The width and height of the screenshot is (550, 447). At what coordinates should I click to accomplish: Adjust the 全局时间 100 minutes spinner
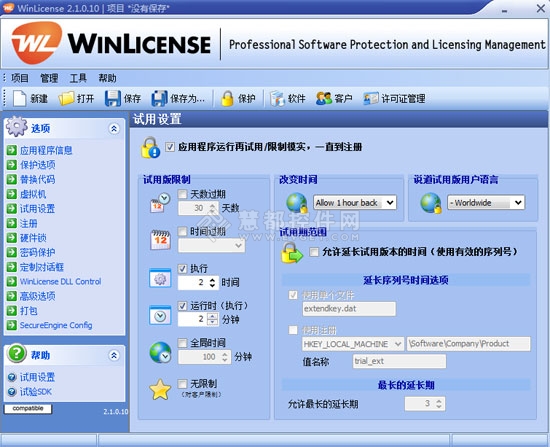pyautogui.click(x=225, y=357)
